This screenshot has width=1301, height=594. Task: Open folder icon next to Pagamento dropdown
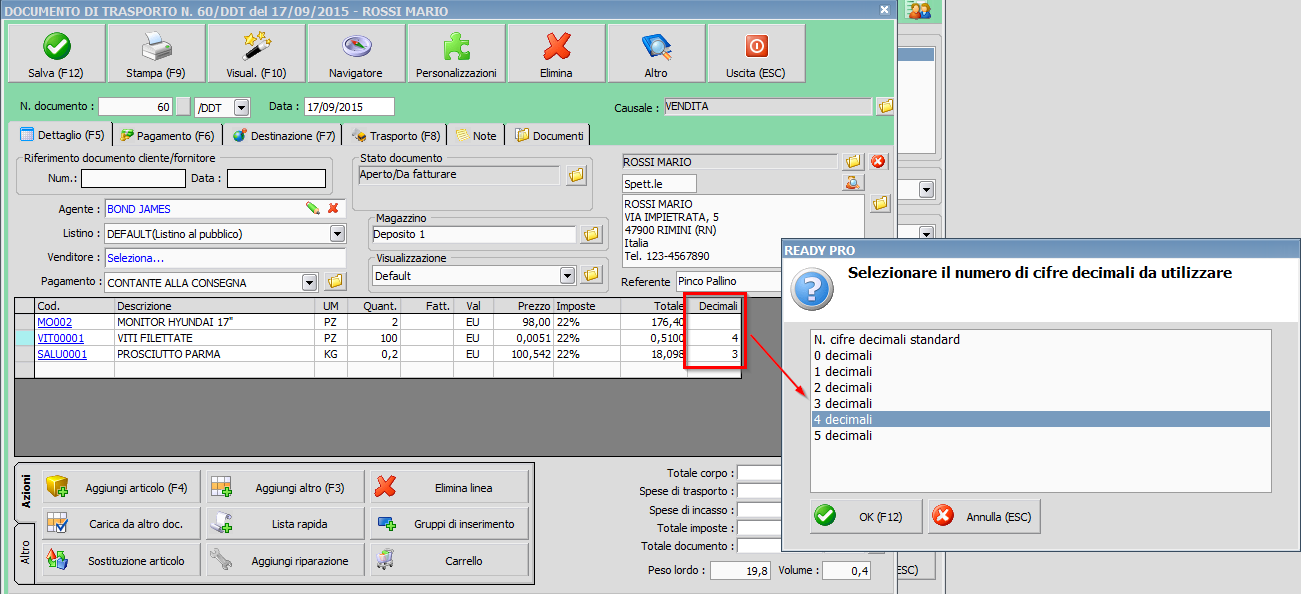(x=335, y=281)
